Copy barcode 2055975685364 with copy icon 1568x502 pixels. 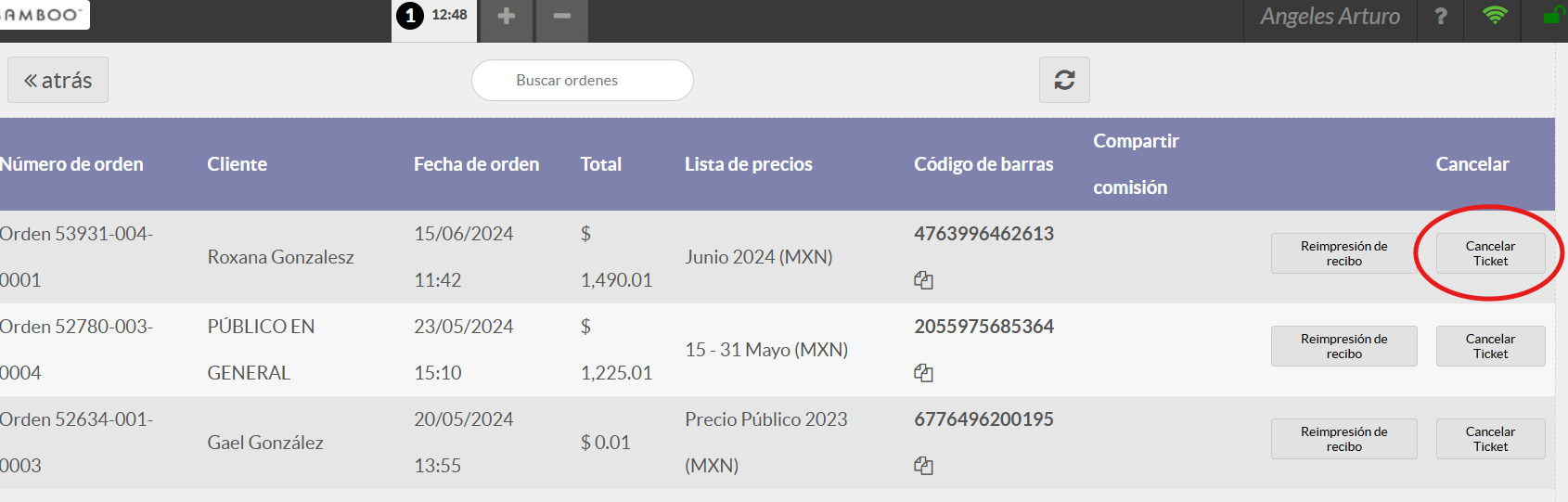click(923, 373)
